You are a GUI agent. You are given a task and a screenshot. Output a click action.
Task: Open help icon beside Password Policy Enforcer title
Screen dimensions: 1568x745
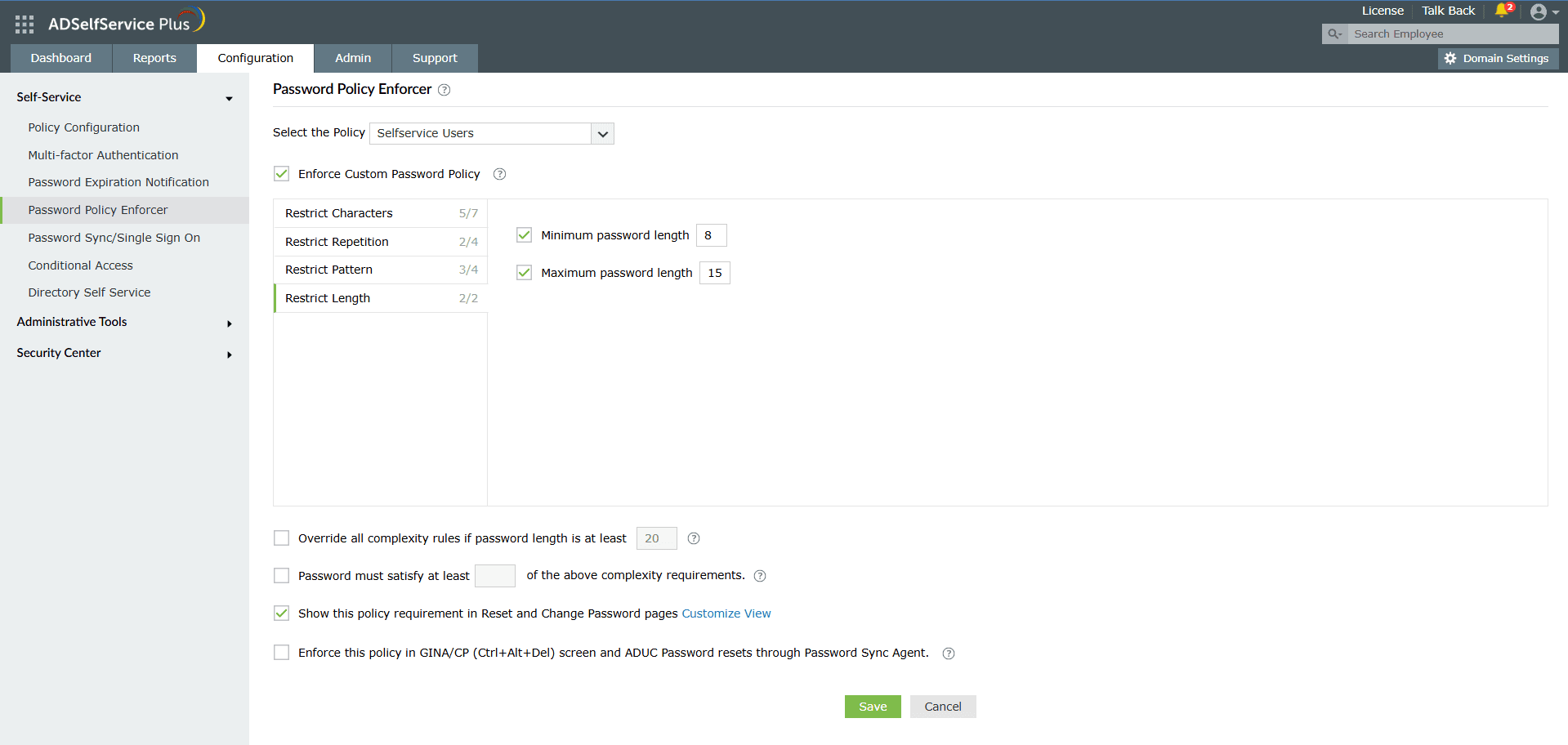pos(444,90)
